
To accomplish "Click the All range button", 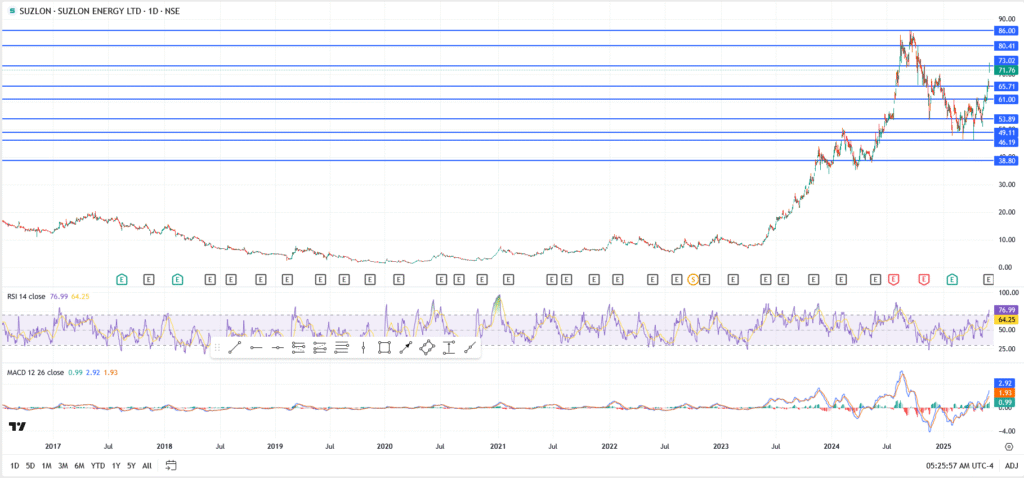I will pos(148,466).
